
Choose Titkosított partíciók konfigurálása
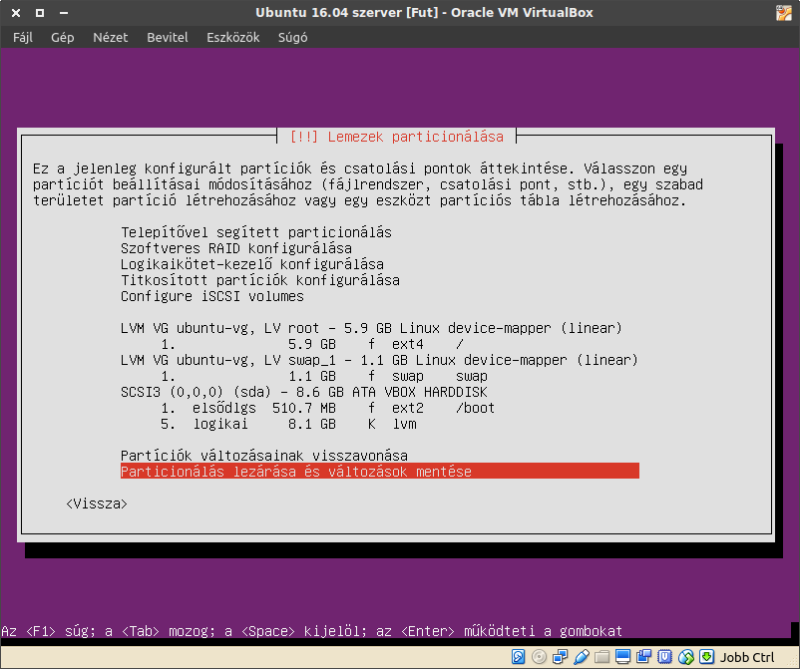point(260,280)
